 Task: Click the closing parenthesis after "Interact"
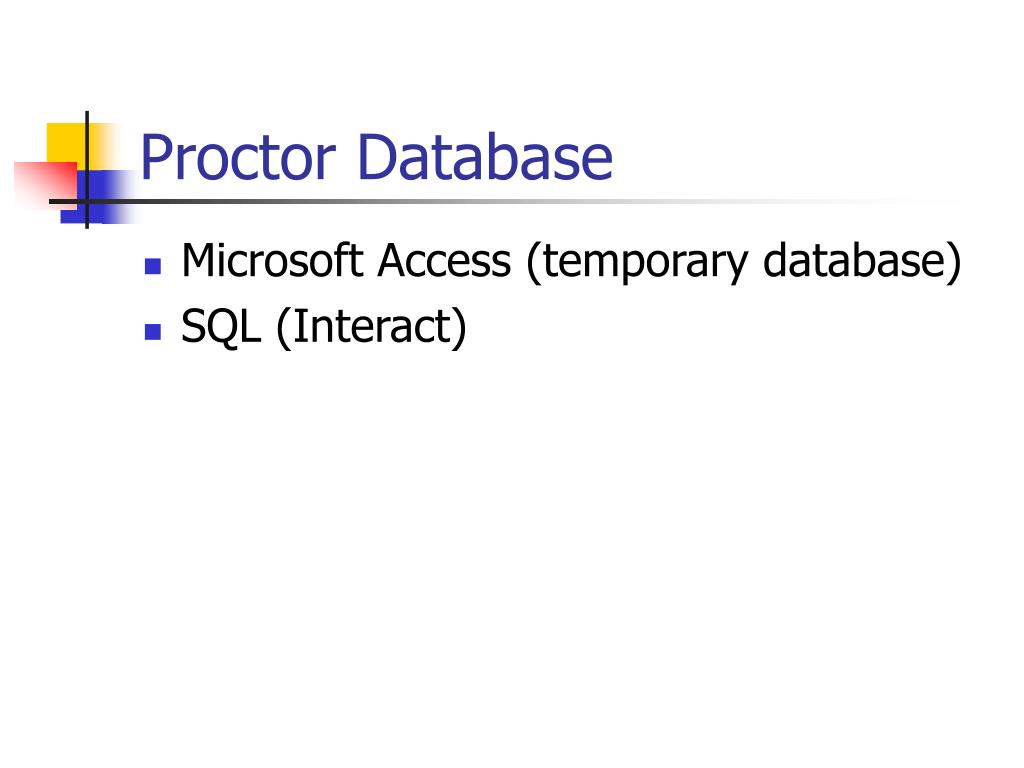[x=459, y=329]
